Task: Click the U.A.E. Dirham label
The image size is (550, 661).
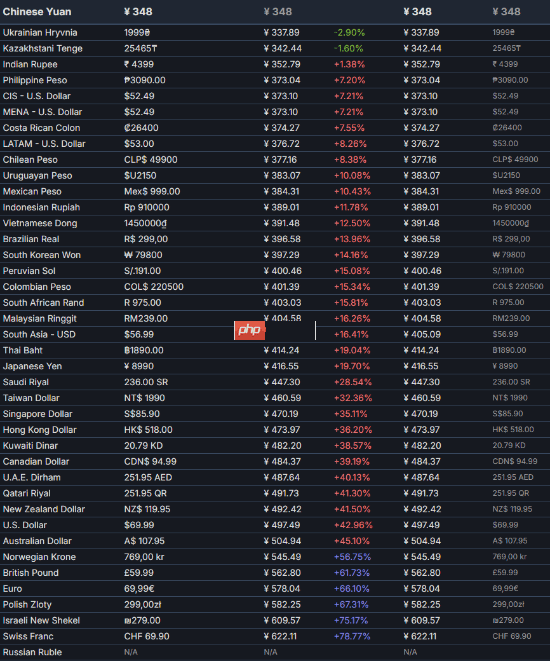Action: [x=32, y=477]
